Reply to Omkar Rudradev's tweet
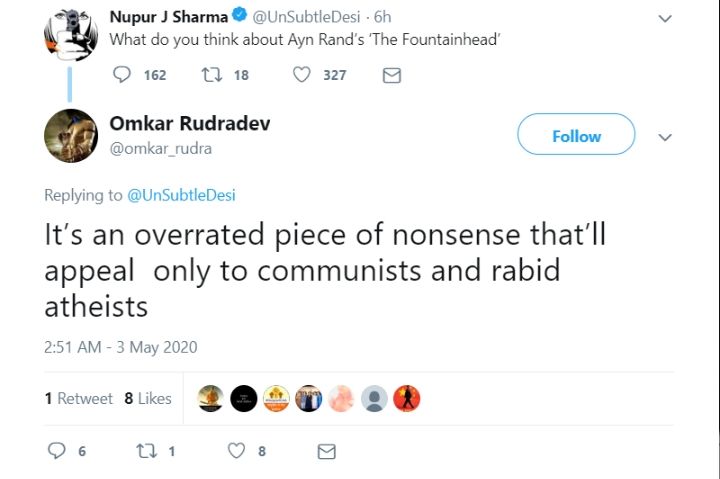720x479 pixels. [x=57, y=451]
